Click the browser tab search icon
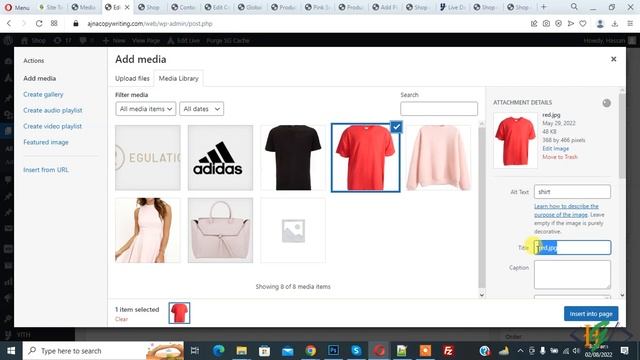The width and height of the screenshot is (640, 360). pos(574,7)
